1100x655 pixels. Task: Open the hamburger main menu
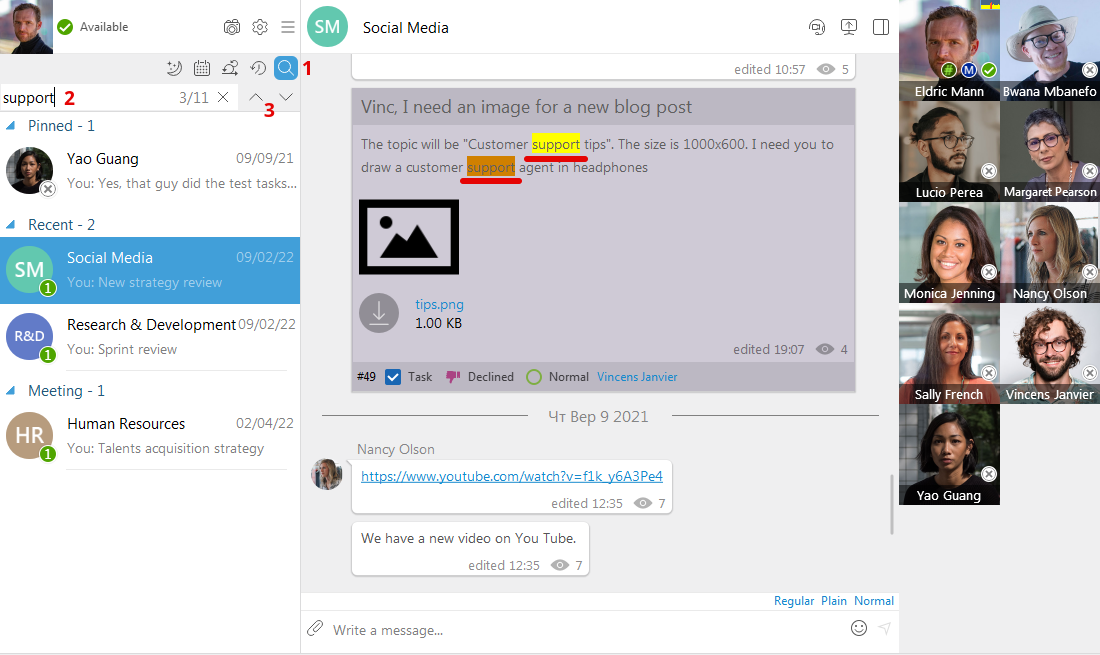(288, 27)
